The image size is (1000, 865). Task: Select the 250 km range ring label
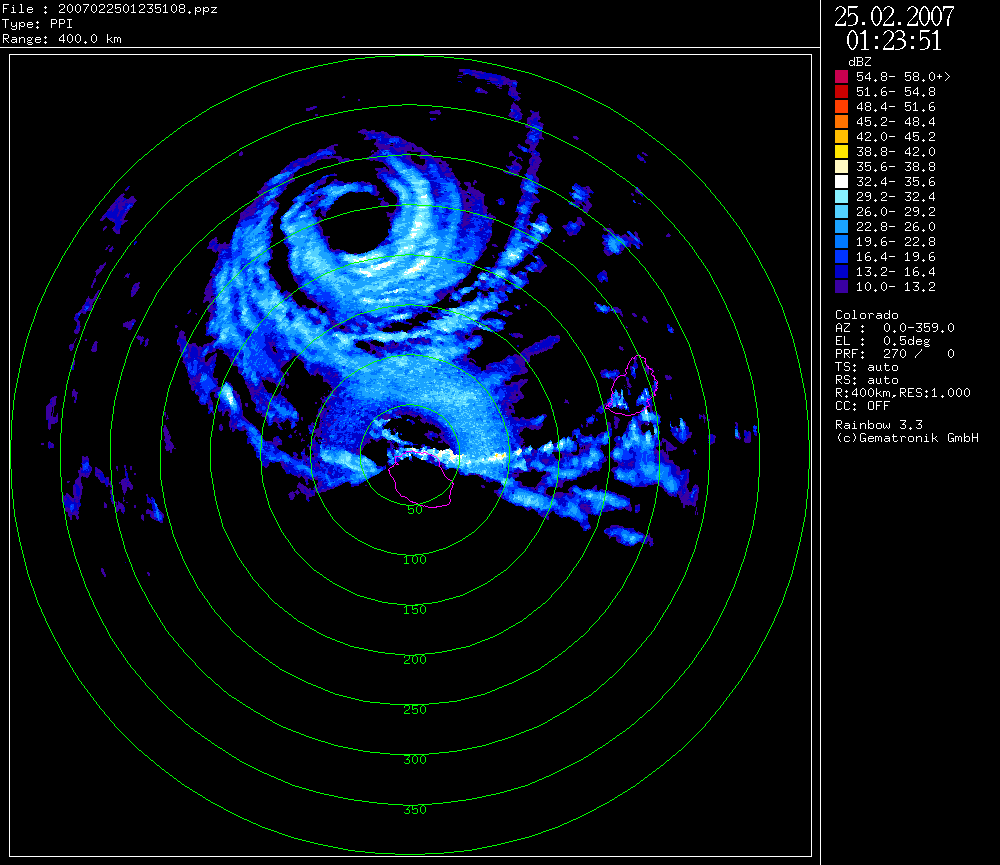tap(414, 710)
